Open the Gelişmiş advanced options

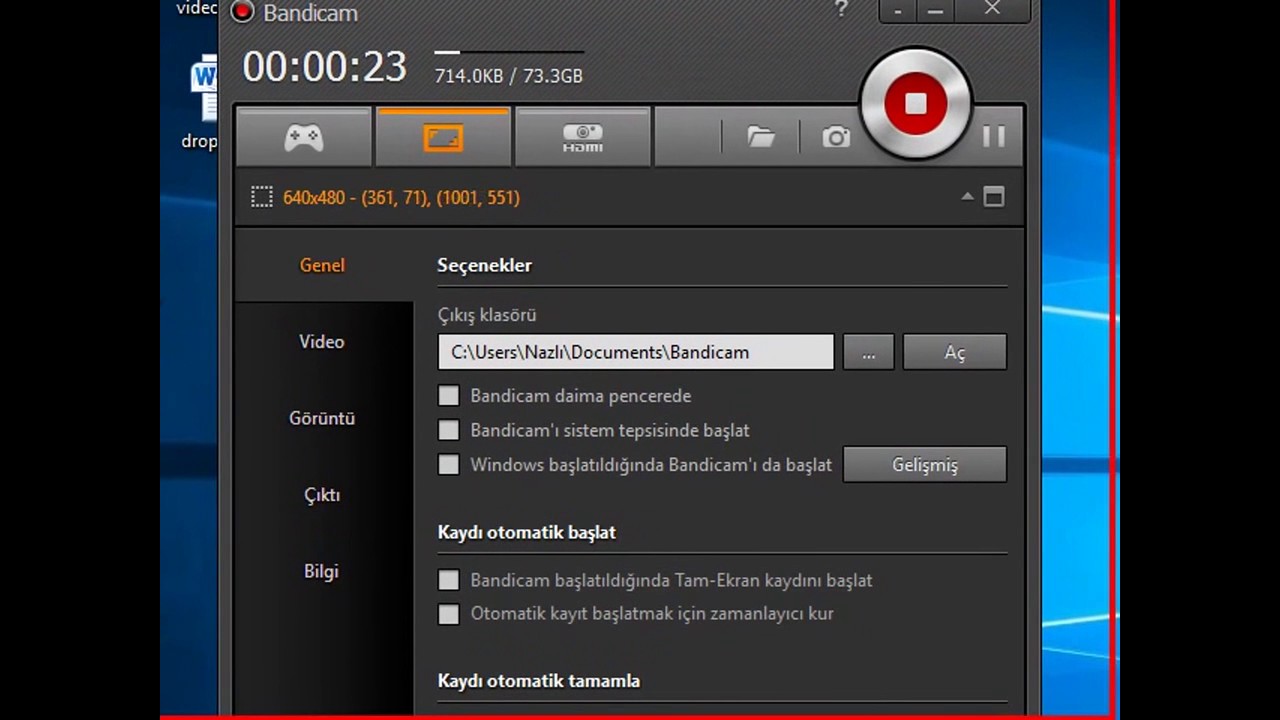(x=925, y=465)
